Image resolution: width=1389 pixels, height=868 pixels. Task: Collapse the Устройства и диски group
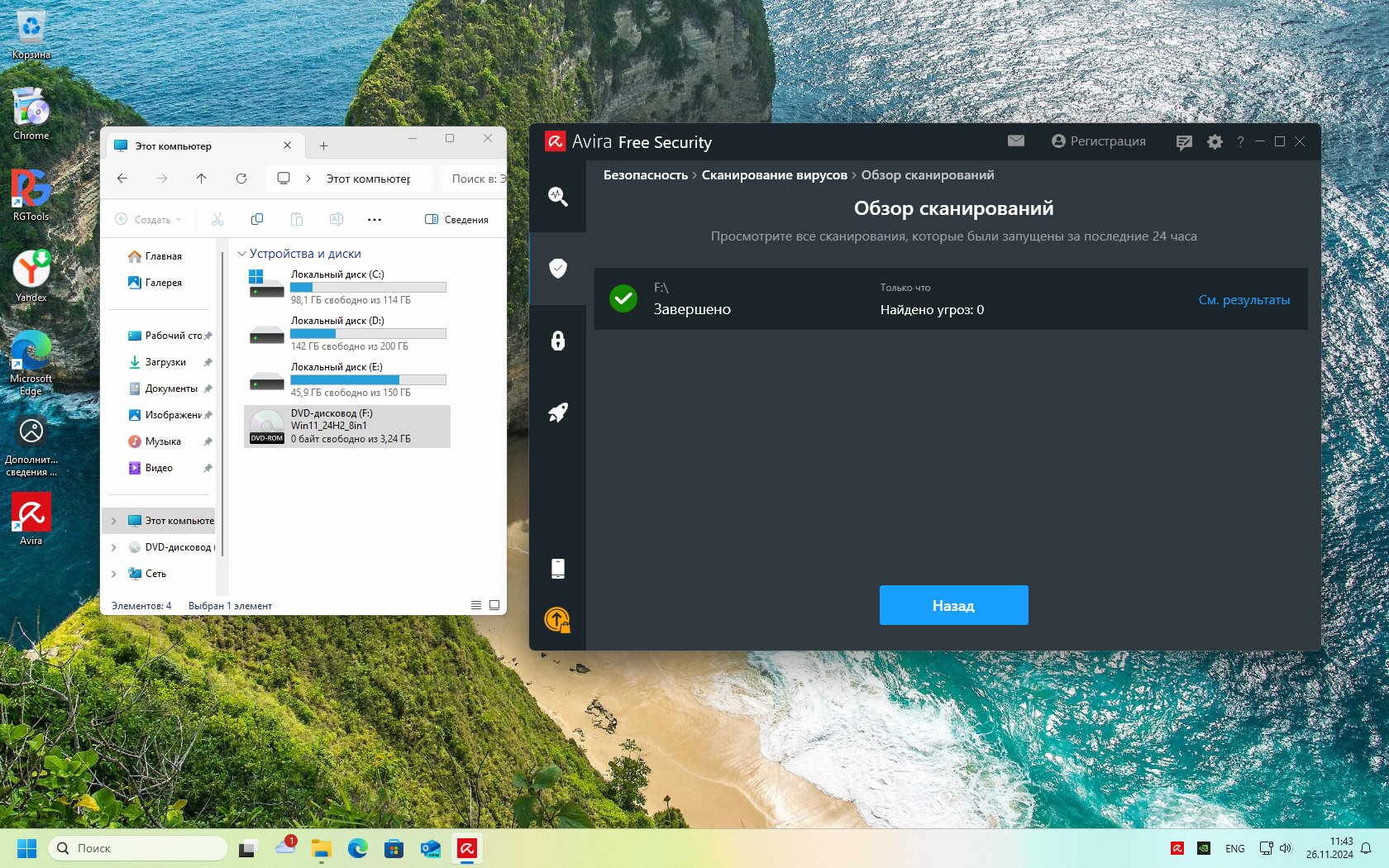[x=241, y=254]
